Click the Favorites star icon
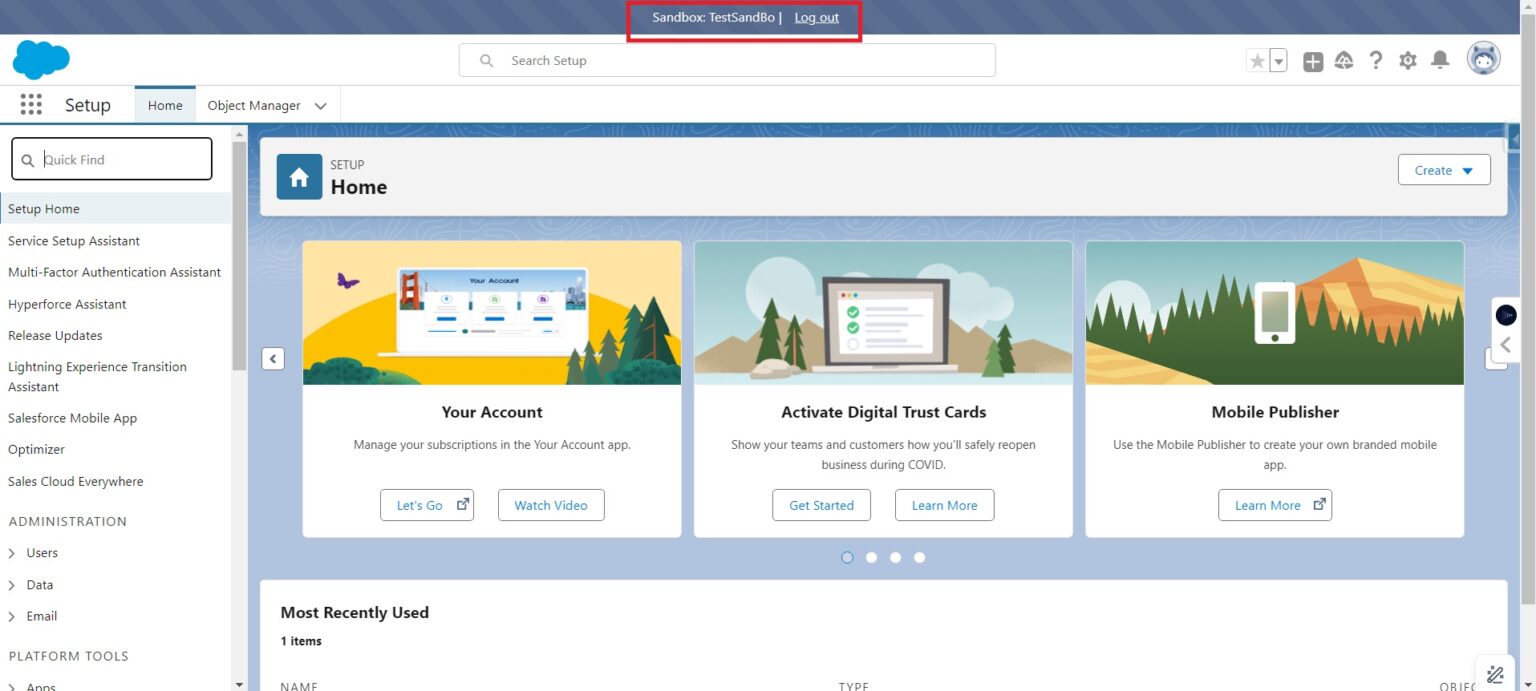This screenshot has height=691, width=1536. click(x=1257, y=61)
